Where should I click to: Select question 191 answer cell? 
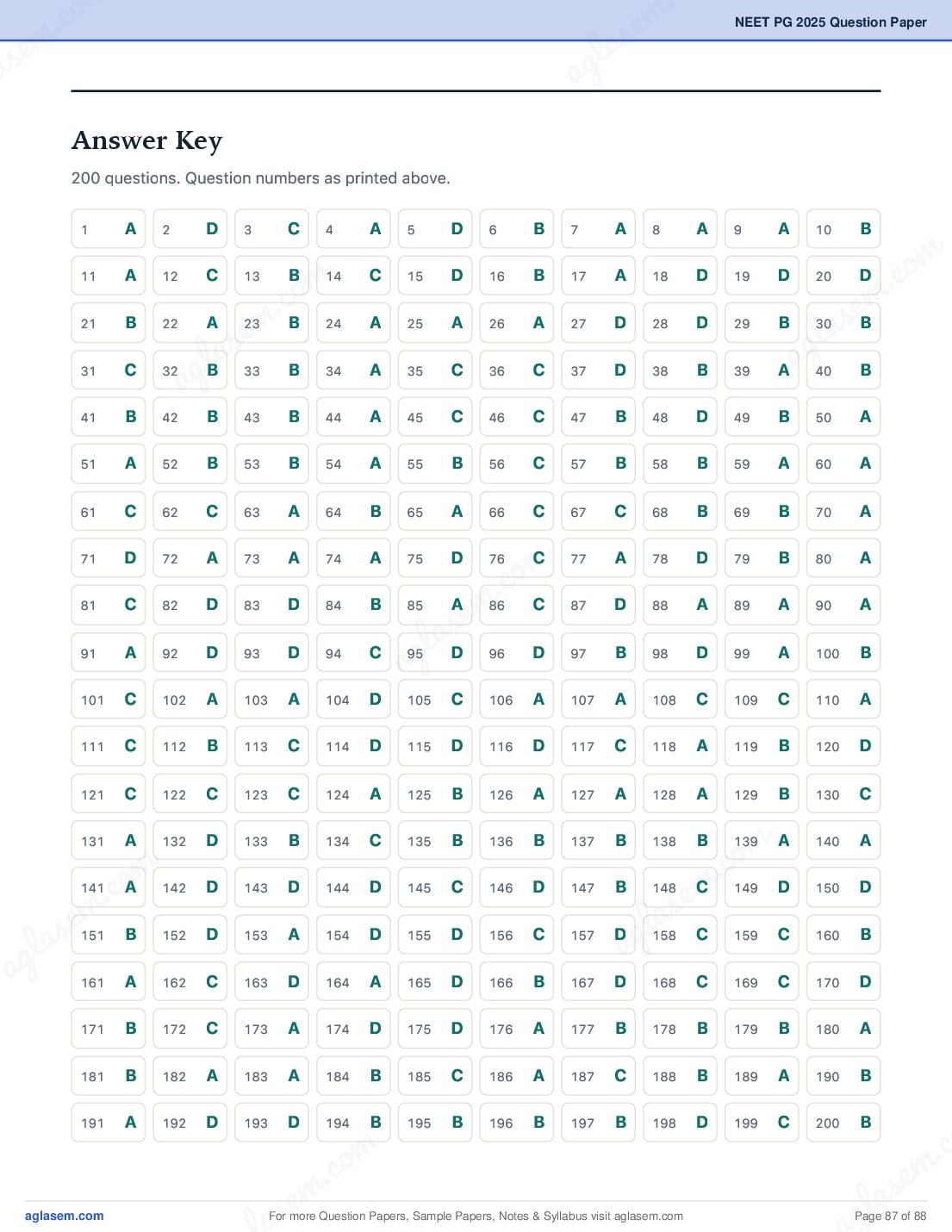[x=109, y=1123]
